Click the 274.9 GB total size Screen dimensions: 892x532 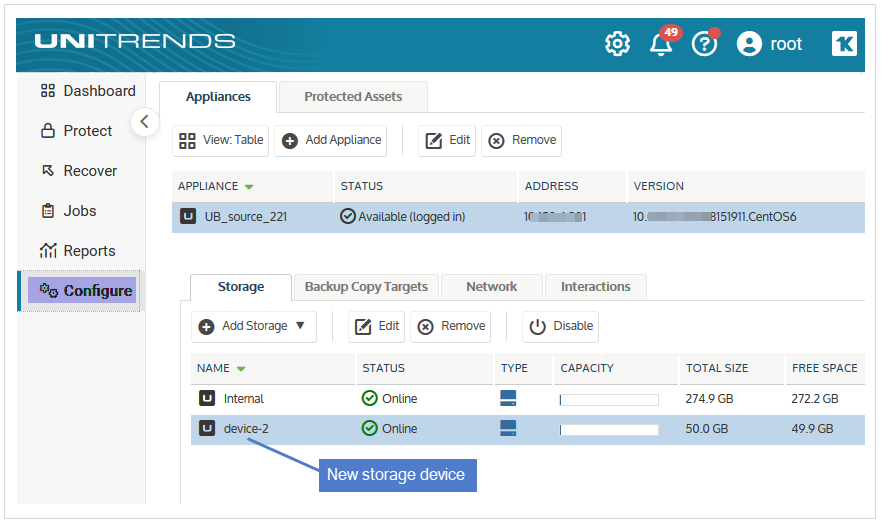(709, 399)
